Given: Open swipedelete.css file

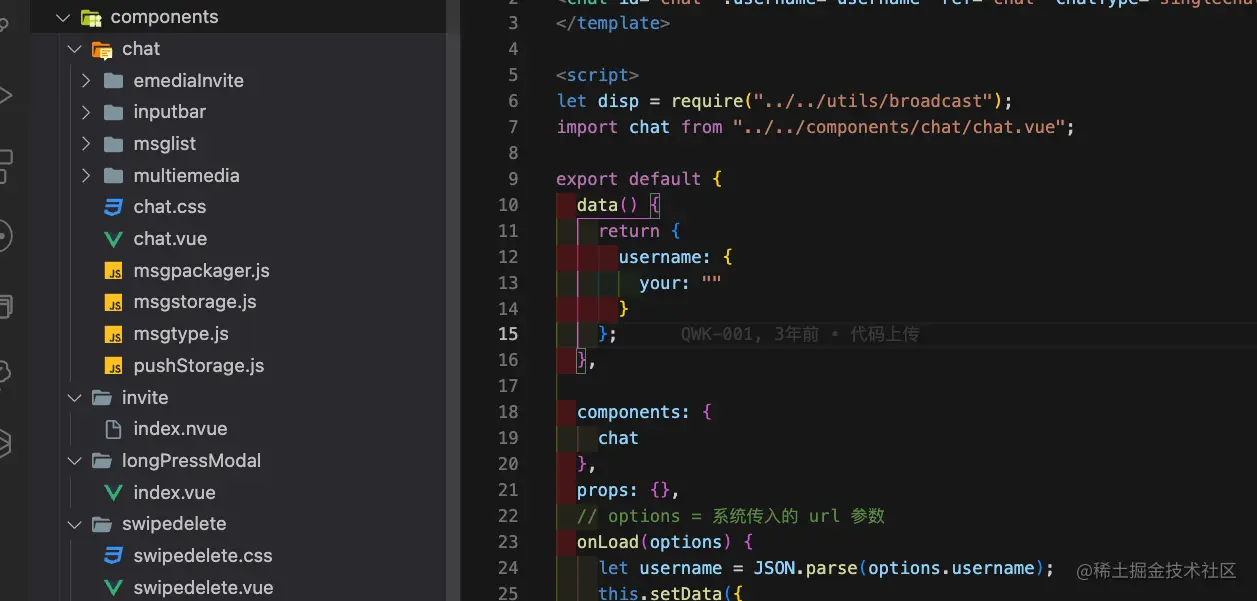Looking at the screenshot, I should click(x=203, y=556).
